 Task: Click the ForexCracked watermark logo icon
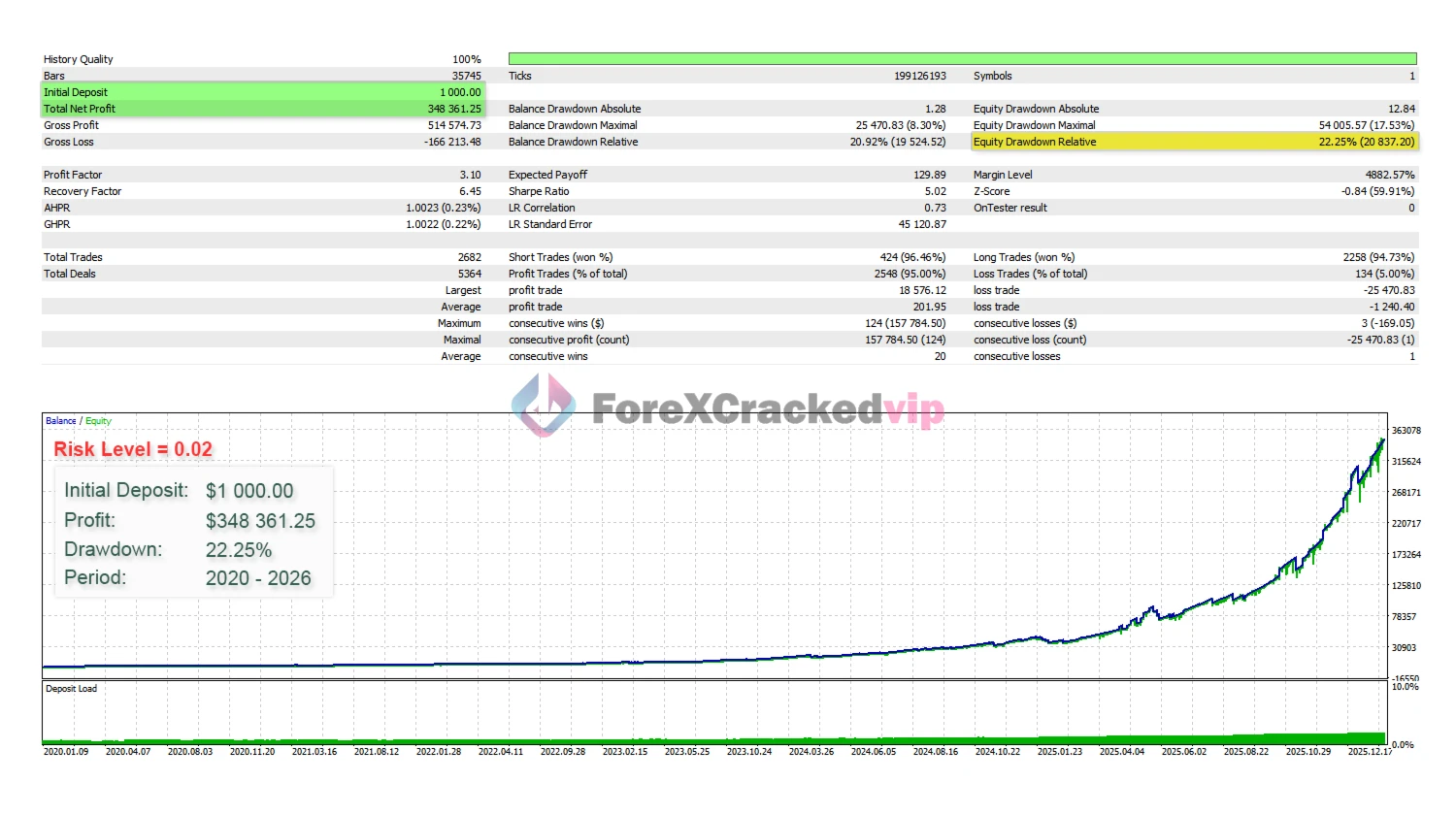pos(544,406)
